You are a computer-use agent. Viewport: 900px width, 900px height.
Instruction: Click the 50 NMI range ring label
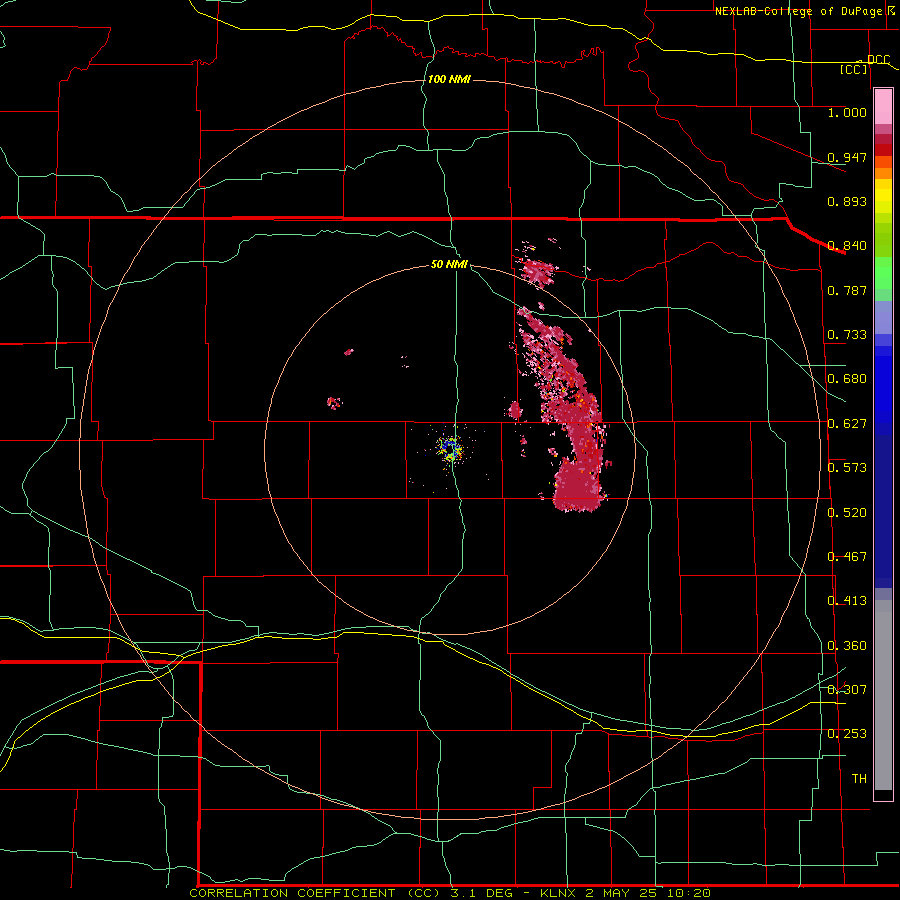click(x=449, y=264)
